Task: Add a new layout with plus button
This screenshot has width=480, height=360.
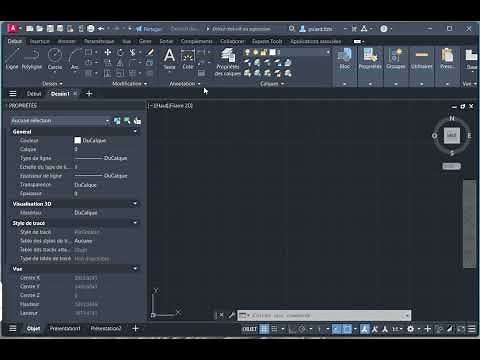Action: pos(135,329)
